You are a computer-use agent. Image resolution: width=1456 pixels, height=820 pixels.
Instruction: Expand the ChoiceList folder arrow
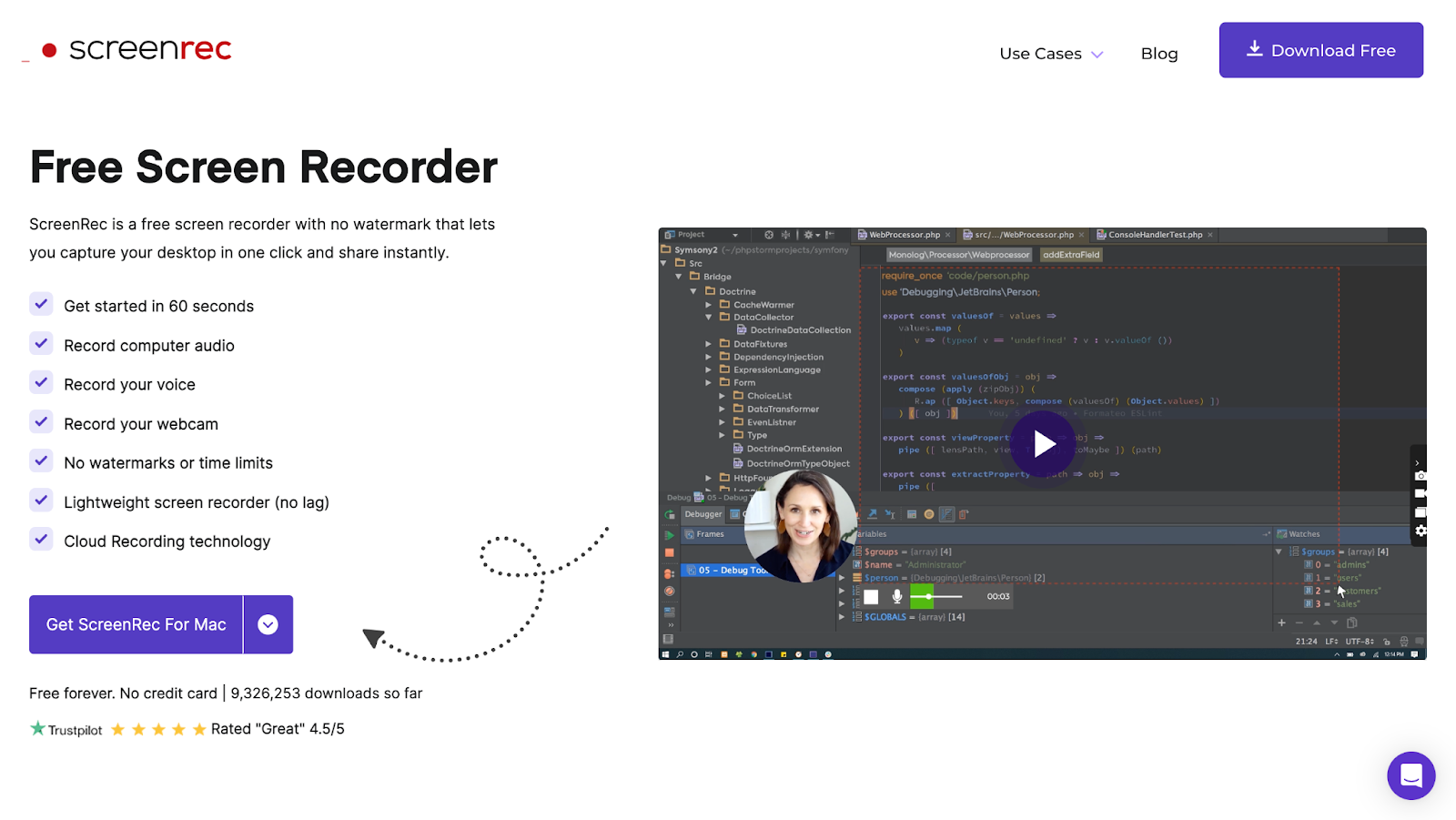pyautogui.click(x=722, y=396)
